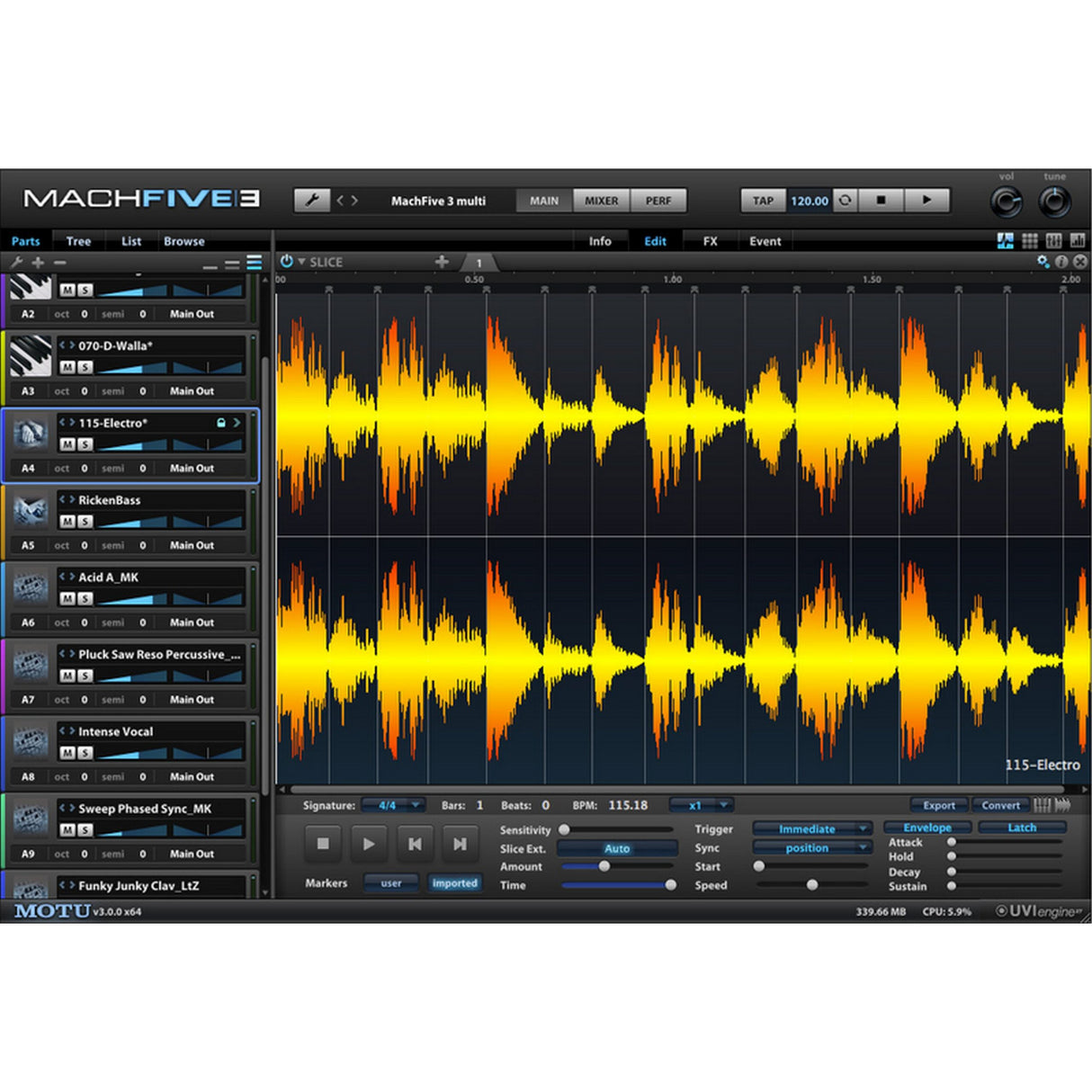
Task: Open the Signature 4/4 dropdown
Action: pyautogui.click(x=393, y=805)
